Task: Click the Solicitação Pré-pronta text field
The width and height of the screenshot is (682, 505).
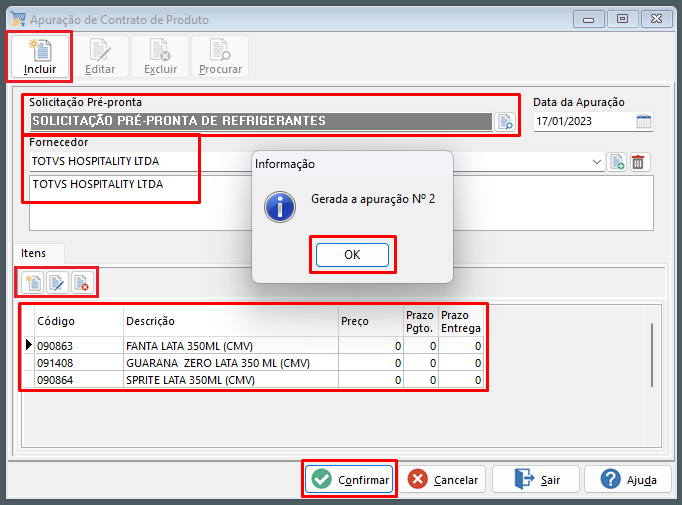Action: tap(261, 121)
